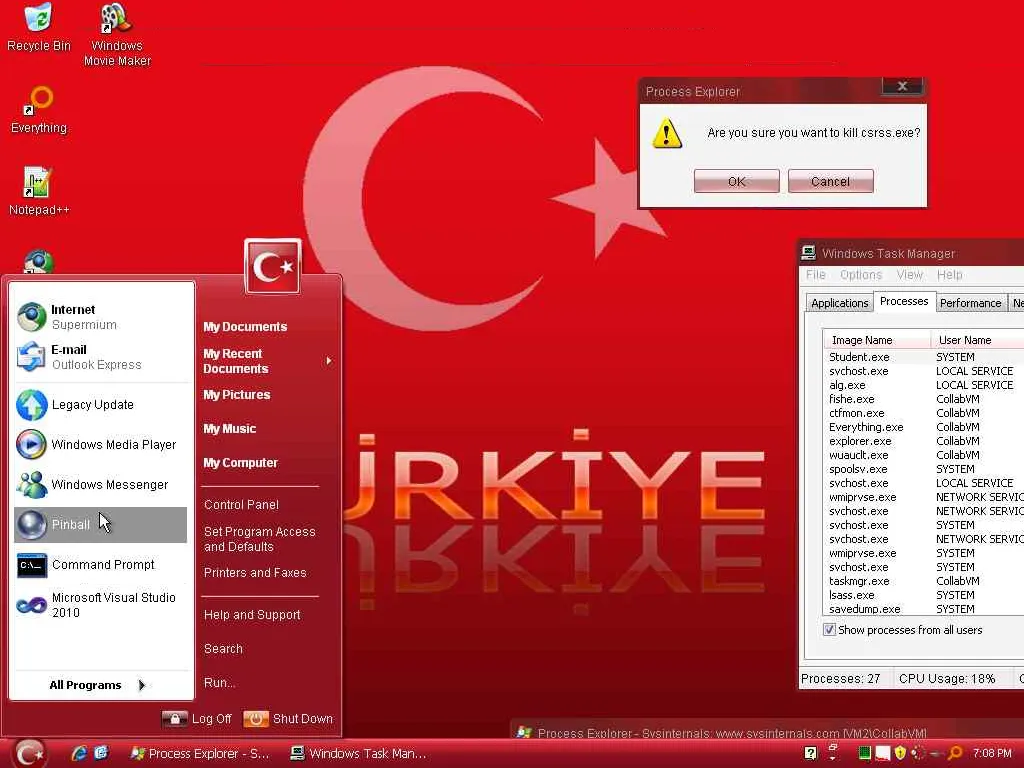Launch Pinball from the Start menu
Screen dimensions: 1024x768
[101, 524]
